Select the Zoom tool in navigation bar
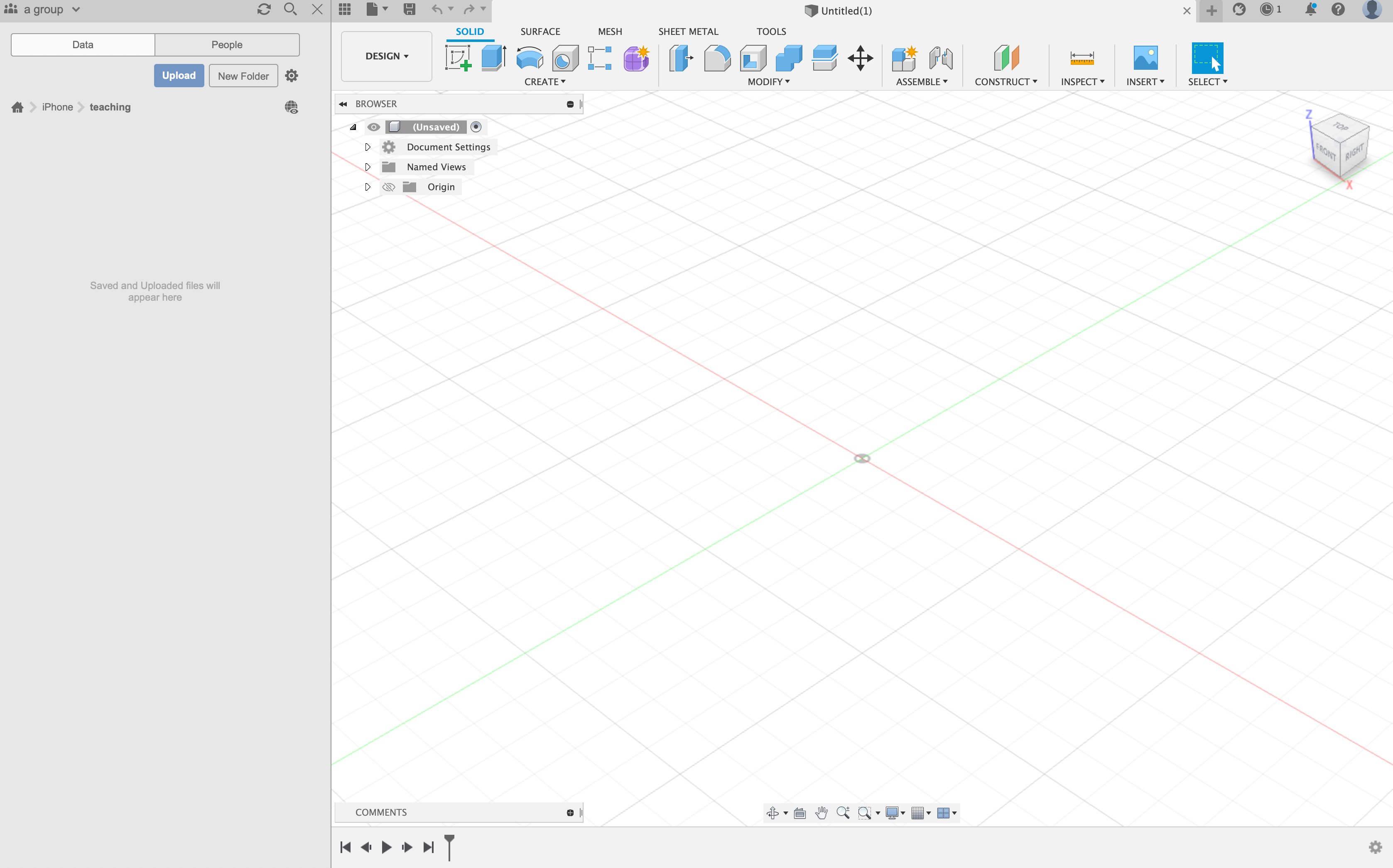The height and width of the screenshot is (868, 1393). pos(843,812)
